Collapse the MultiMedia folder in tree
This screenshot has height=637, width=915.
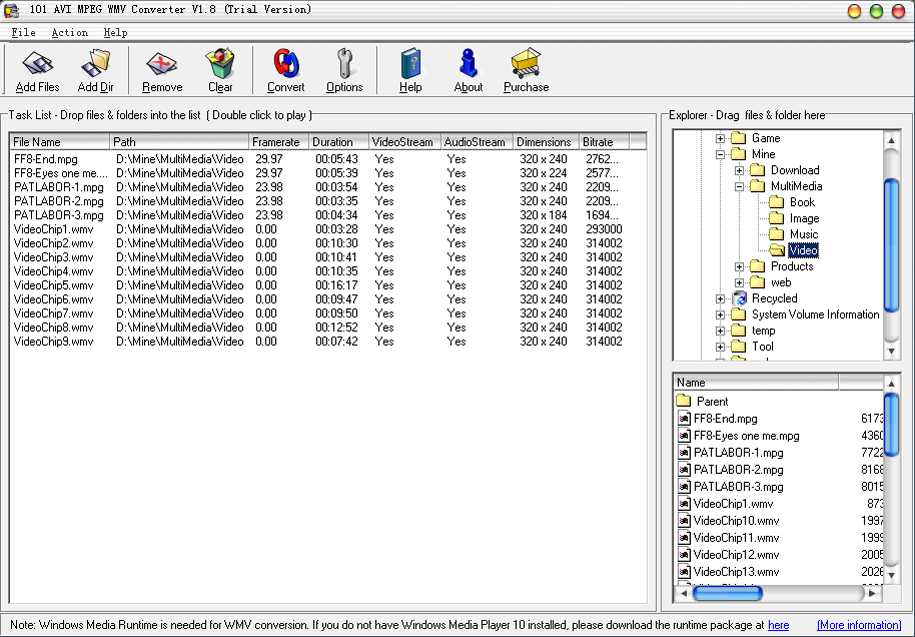739,187
